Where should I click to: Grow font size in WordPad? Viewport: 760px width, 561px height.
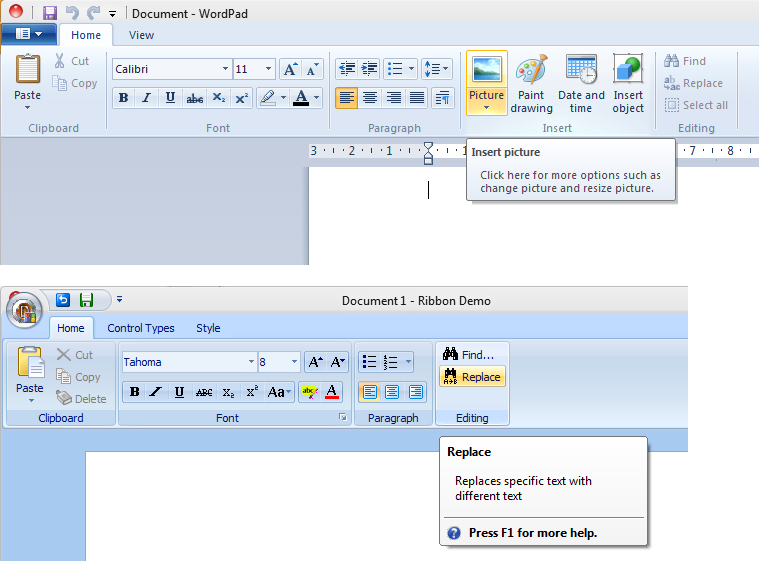290,69
